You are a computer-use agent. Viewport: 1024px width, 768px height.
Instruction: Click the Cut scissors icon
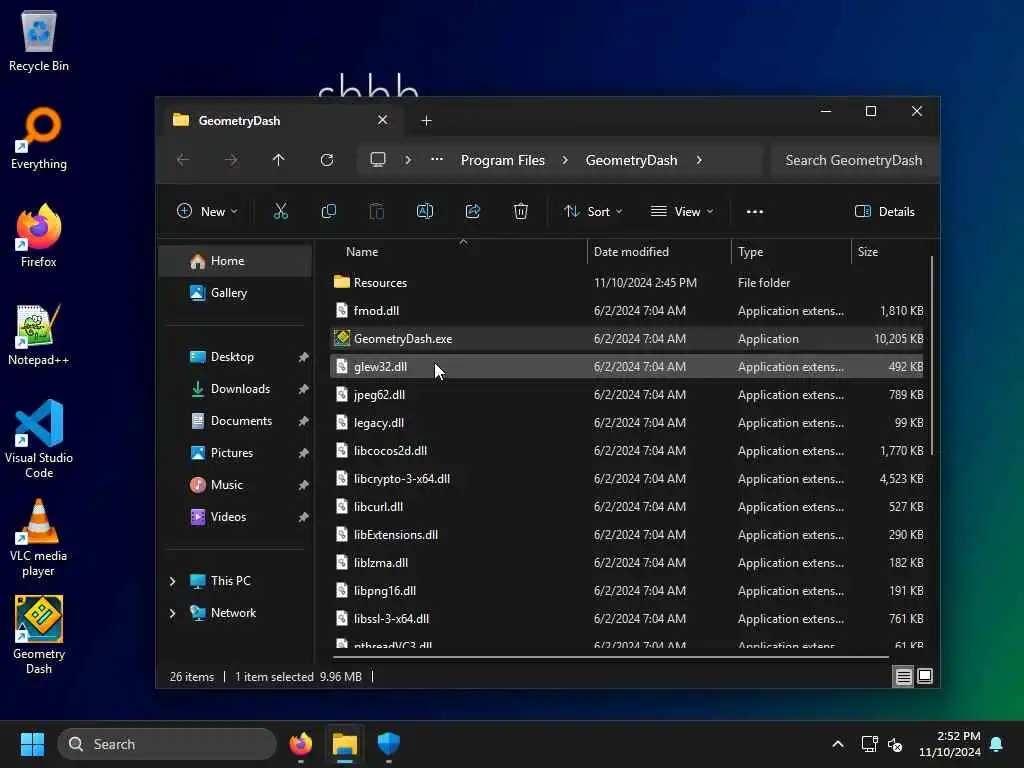coord(280,212)
